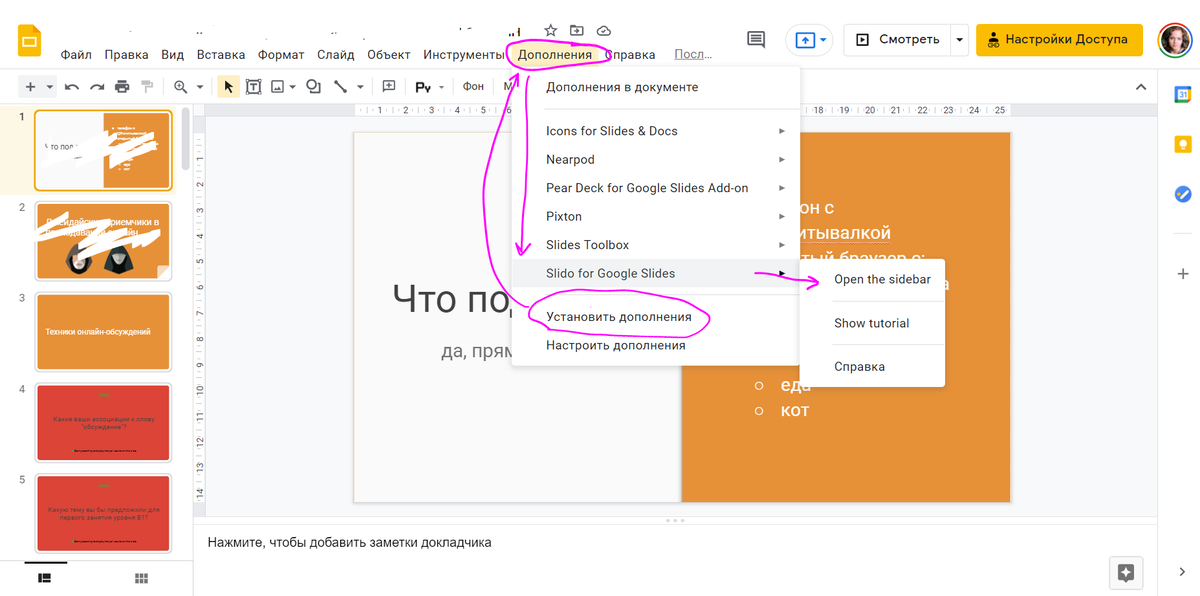Image resolution: width=1200 pixels, height=596 pixels.
Task: Open image insert dropdown arrow
Action: [293, 87]
